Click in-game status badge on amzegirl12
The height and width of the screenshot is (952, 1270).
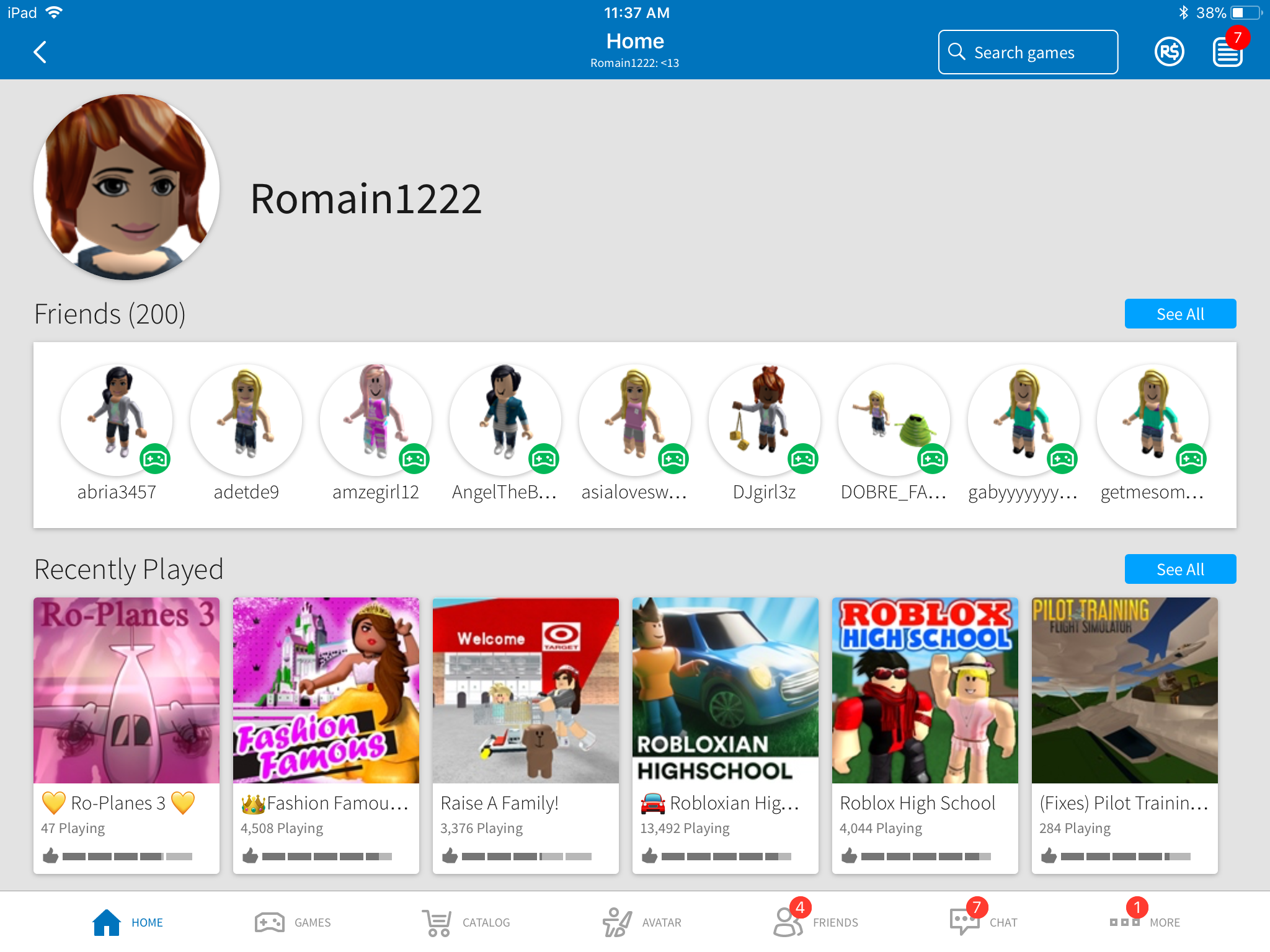pyautogui.click(x=414, y=459)
